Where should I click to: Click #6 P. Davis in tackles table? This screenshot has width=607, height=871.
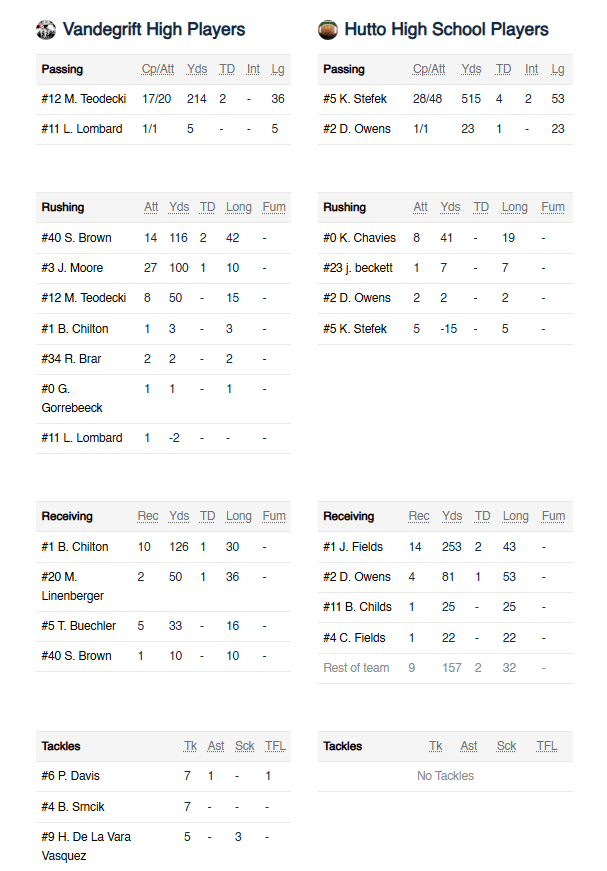[71, 776]
